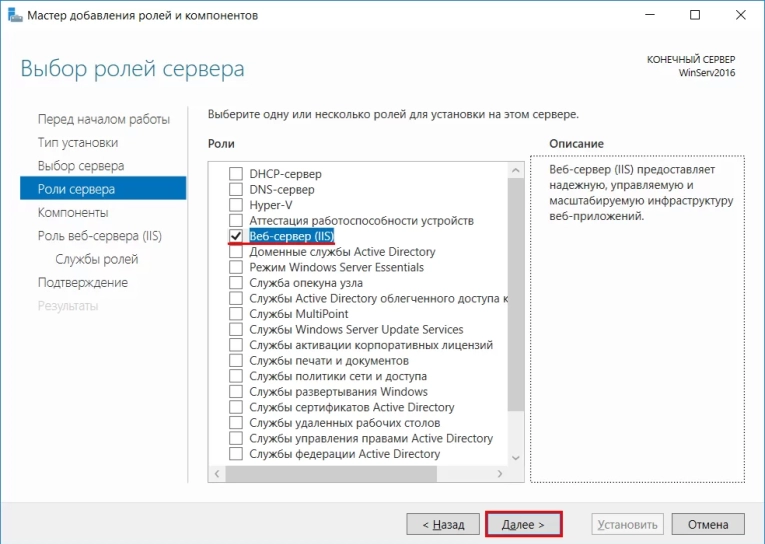Open the Службы ролей sub-step
The image size is (765, 544).
click(x=97, y=259)
